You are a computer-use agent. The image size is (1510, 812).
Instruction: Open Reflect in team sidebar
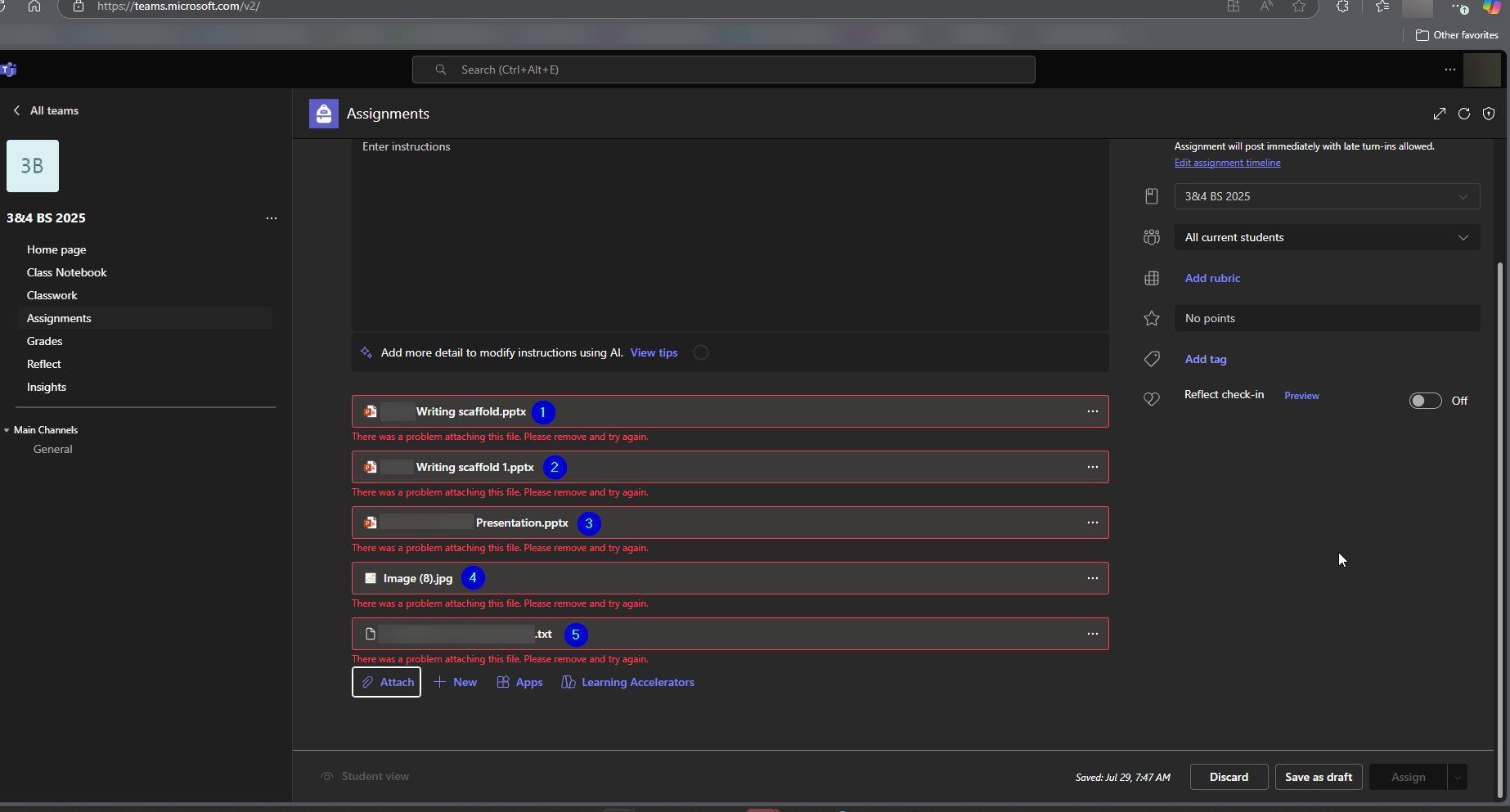[44, 364]
